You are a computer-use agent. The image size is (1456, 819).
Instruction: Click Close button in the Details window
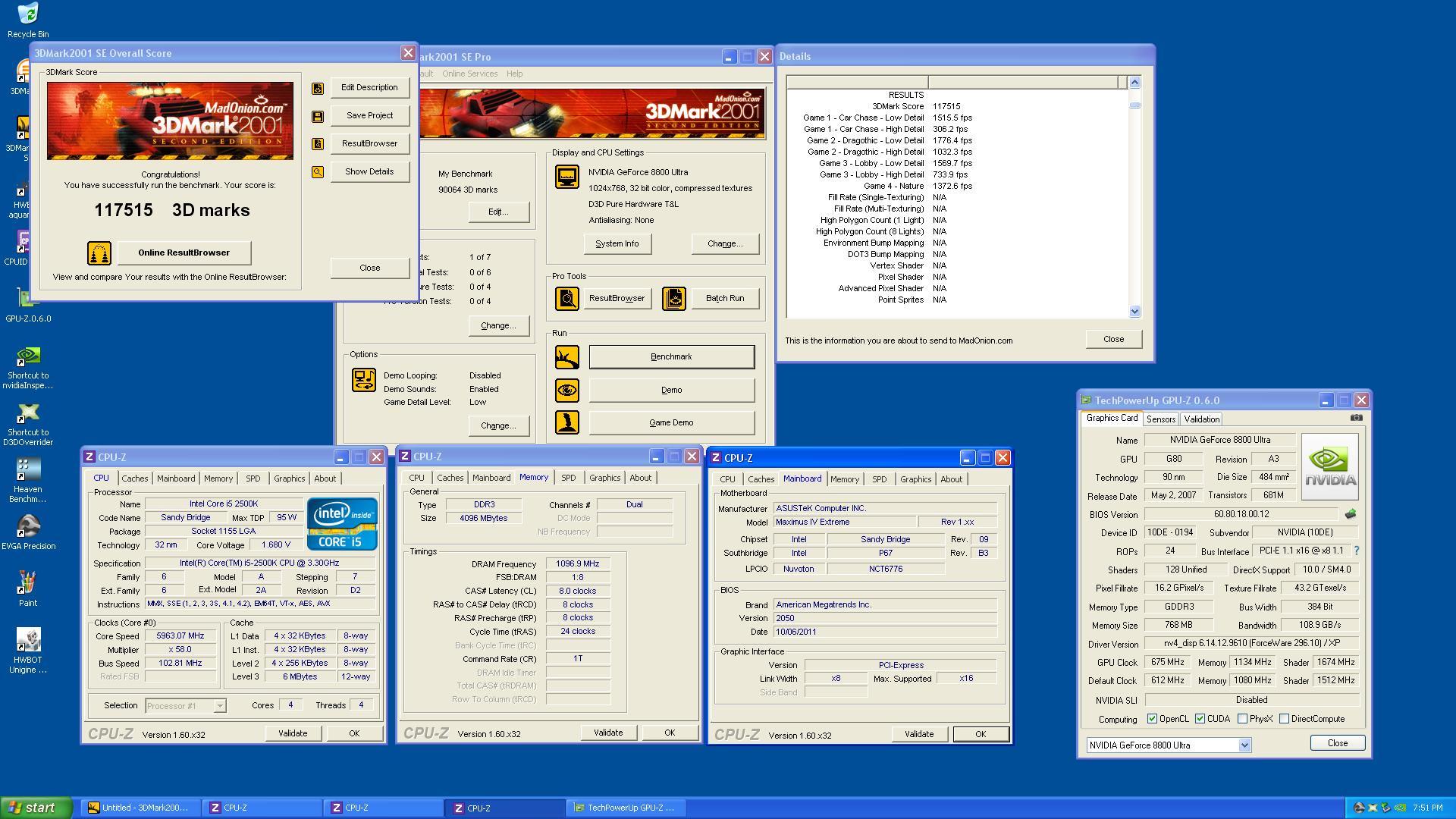click(x=1113, y=339)
